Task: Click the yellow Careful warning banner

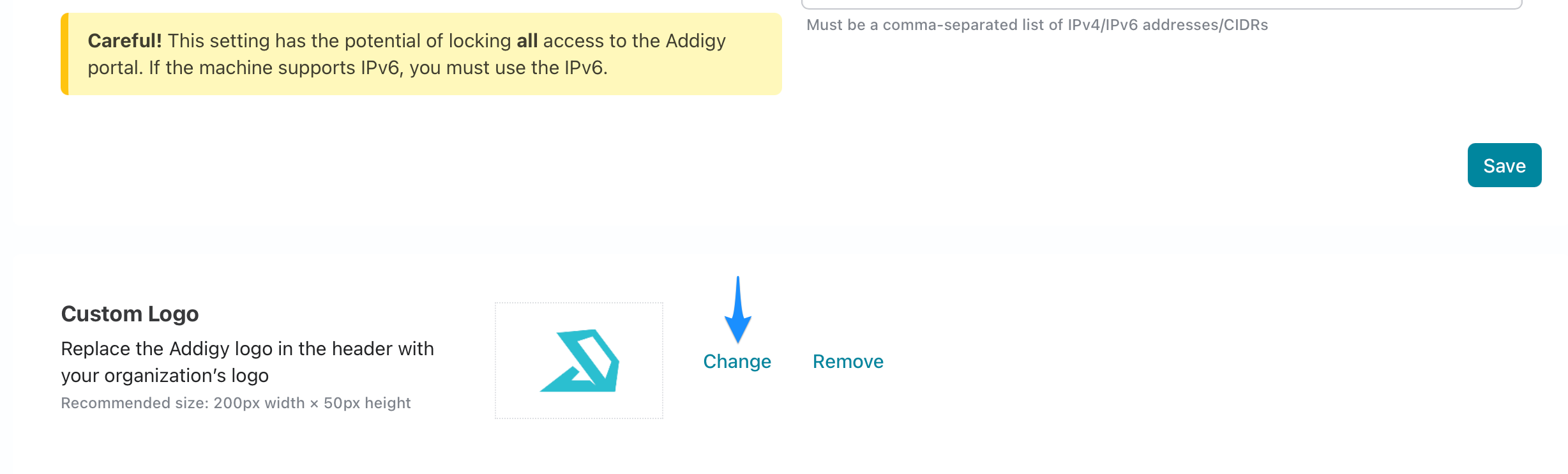Action: point(421,54)
